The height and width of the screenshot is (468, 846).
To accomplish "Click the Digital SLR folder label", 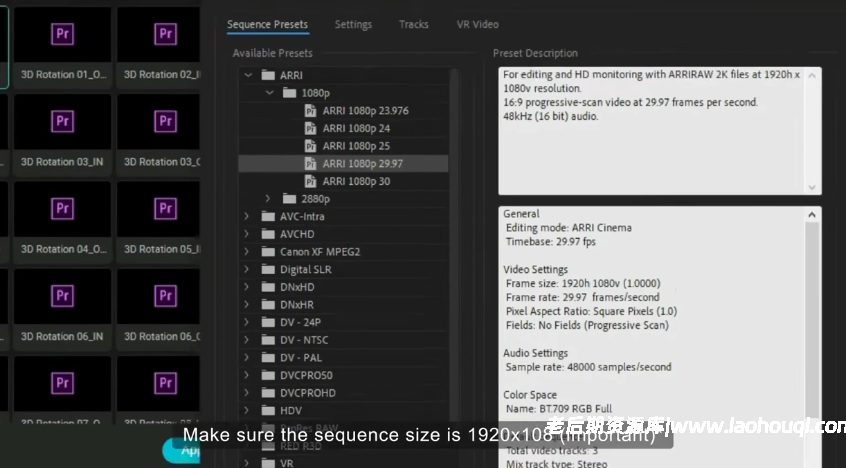I will [x=305, y=269].
